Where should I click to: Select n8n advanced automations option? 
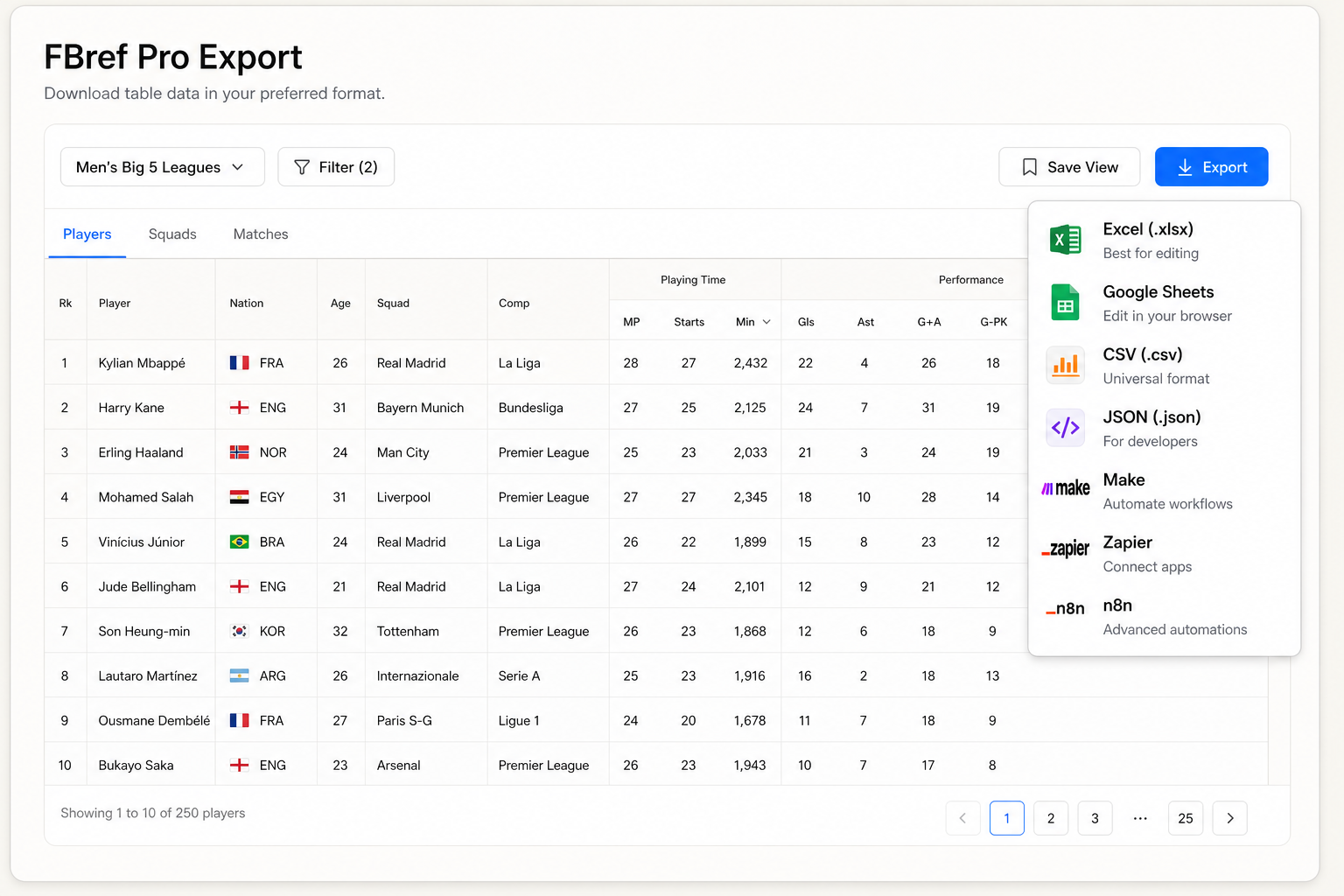tap(1164, 616)
